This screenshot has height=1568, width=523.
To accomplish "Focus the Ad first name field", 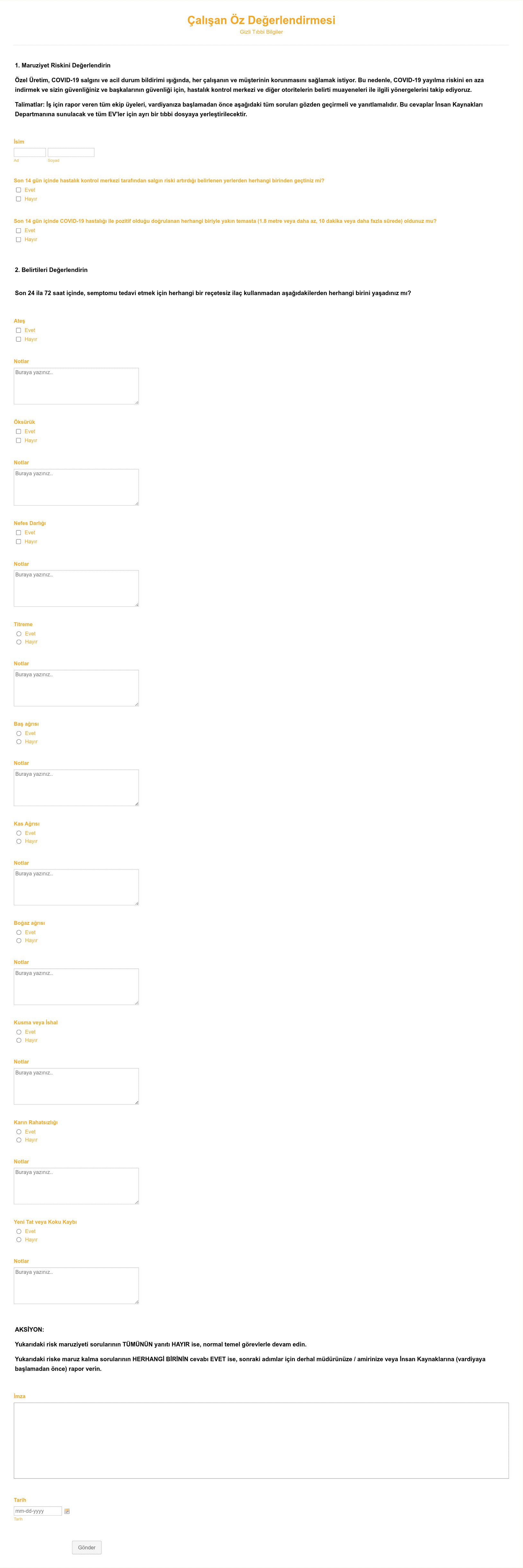I will coord(30,152).
